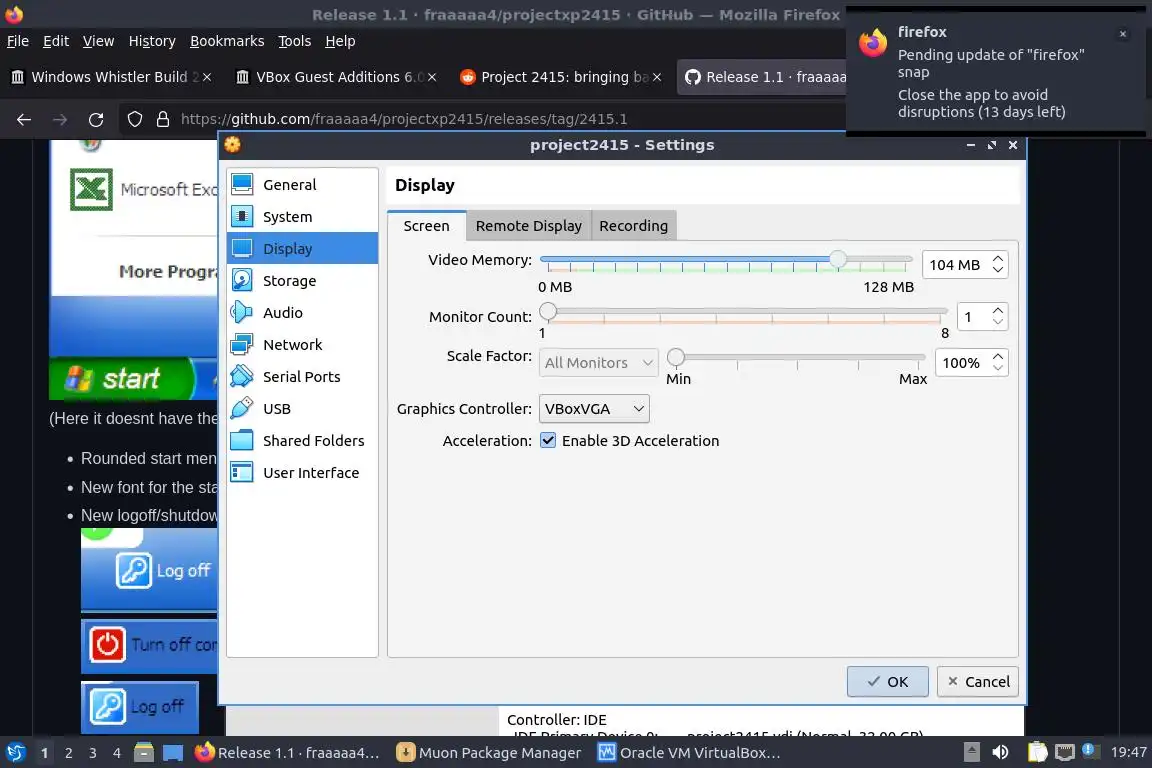Close the VBox Guest Additions tab
Viewport: 1152px width, 768px height.
point(432,77)
